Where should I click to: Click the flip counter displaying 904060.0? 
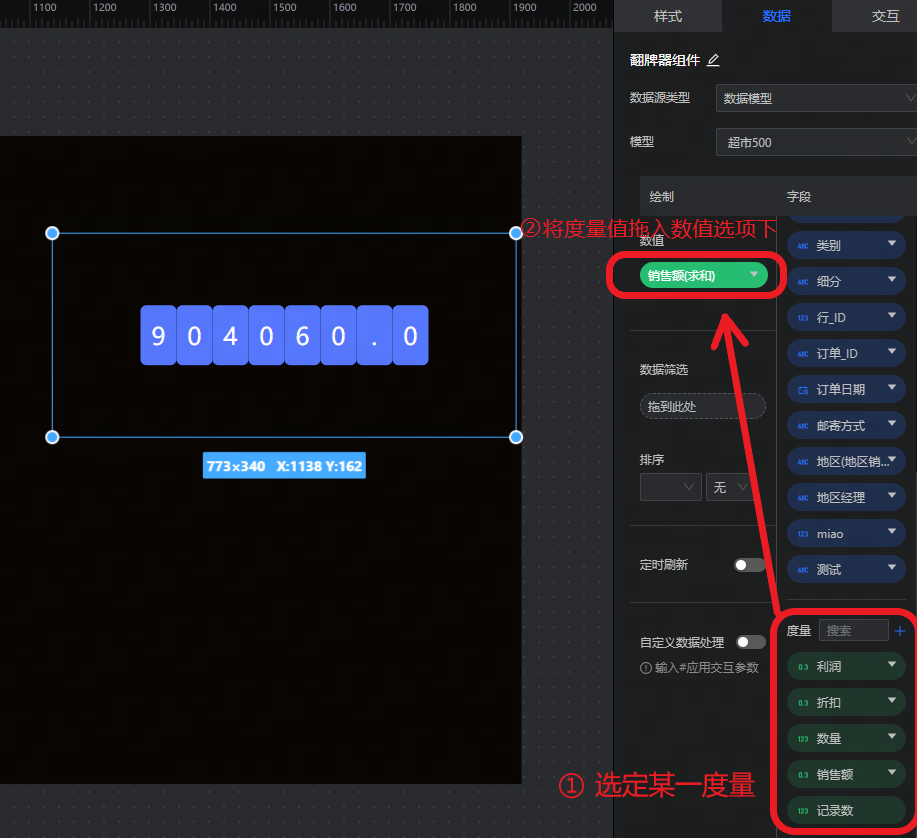pyautogui.click(x=284, y=335)
